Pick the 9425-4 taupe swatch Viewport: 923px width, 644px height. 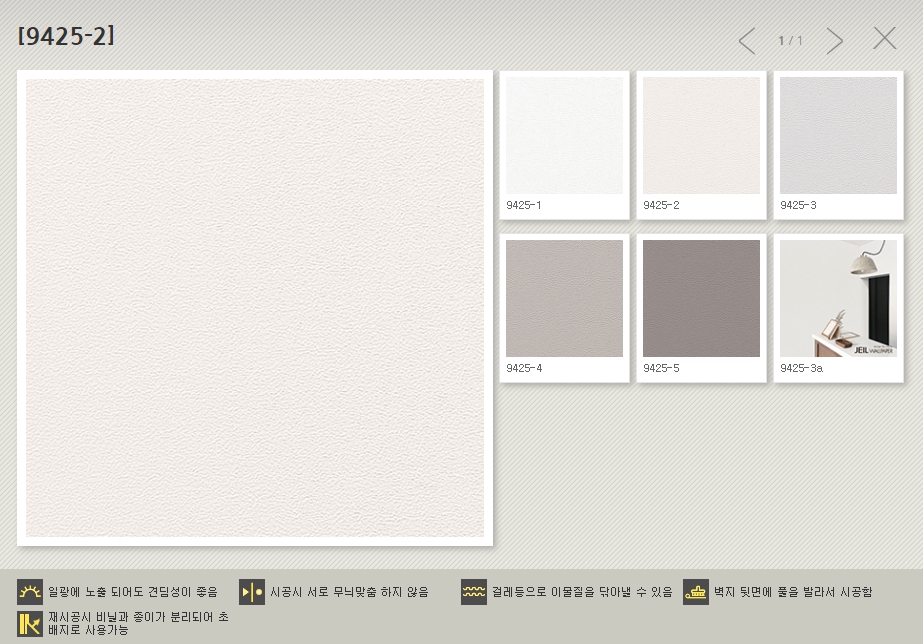[564, 298]
